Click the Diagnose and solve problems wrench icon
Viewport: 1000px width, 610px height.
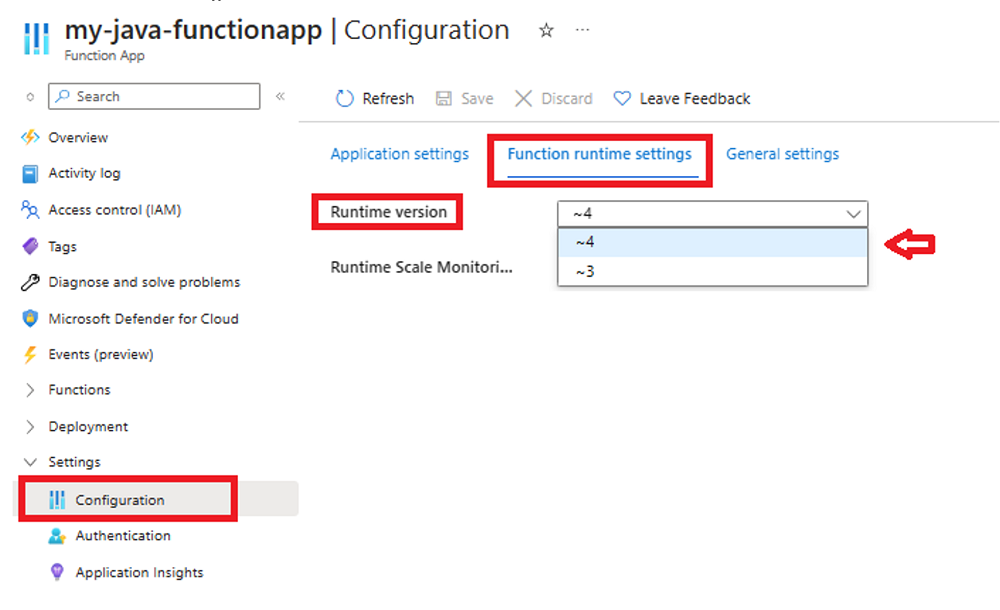[30, 282]
